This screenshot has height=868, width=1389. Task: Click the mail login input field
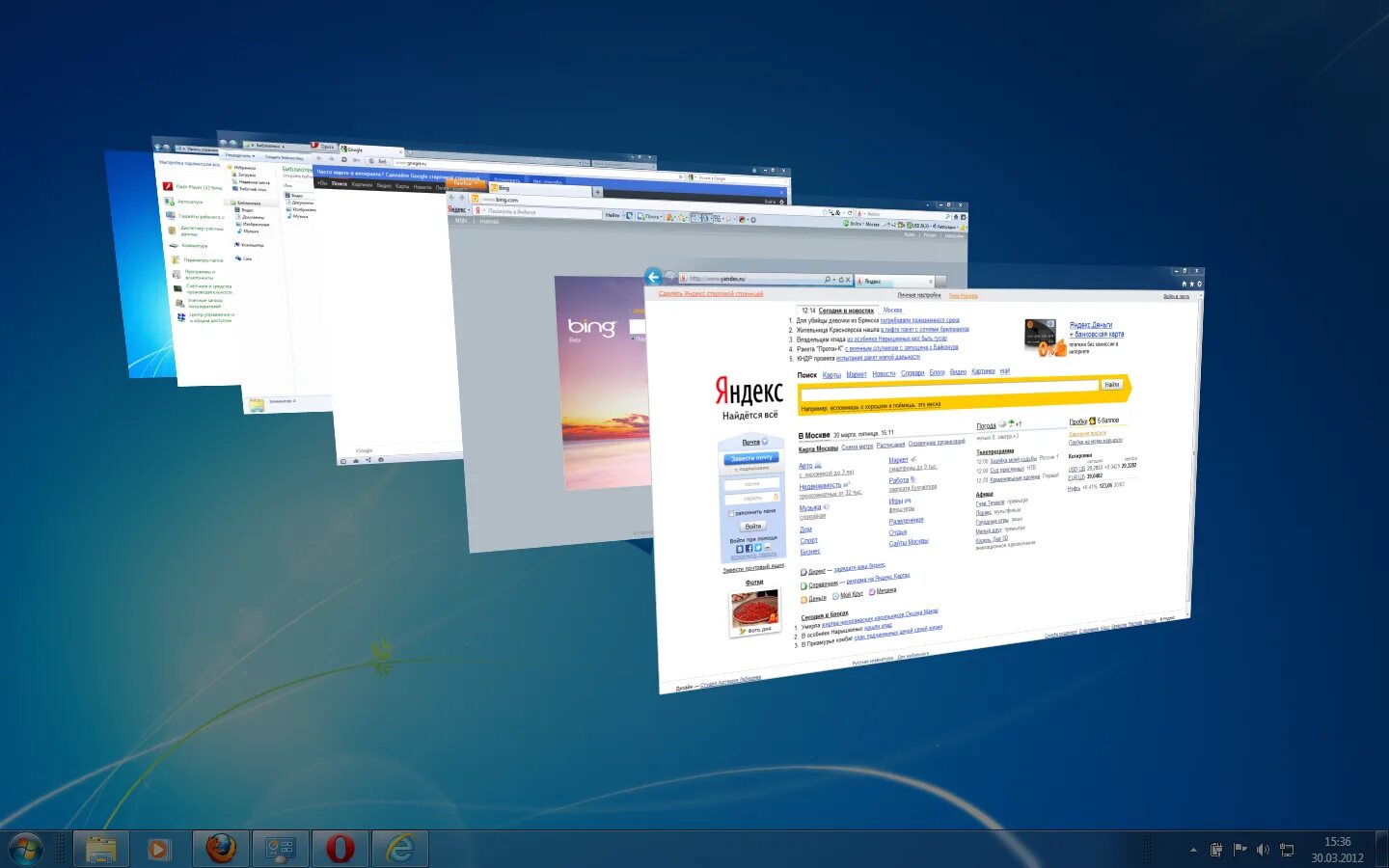pyautogui.click(x=751, y=484)
